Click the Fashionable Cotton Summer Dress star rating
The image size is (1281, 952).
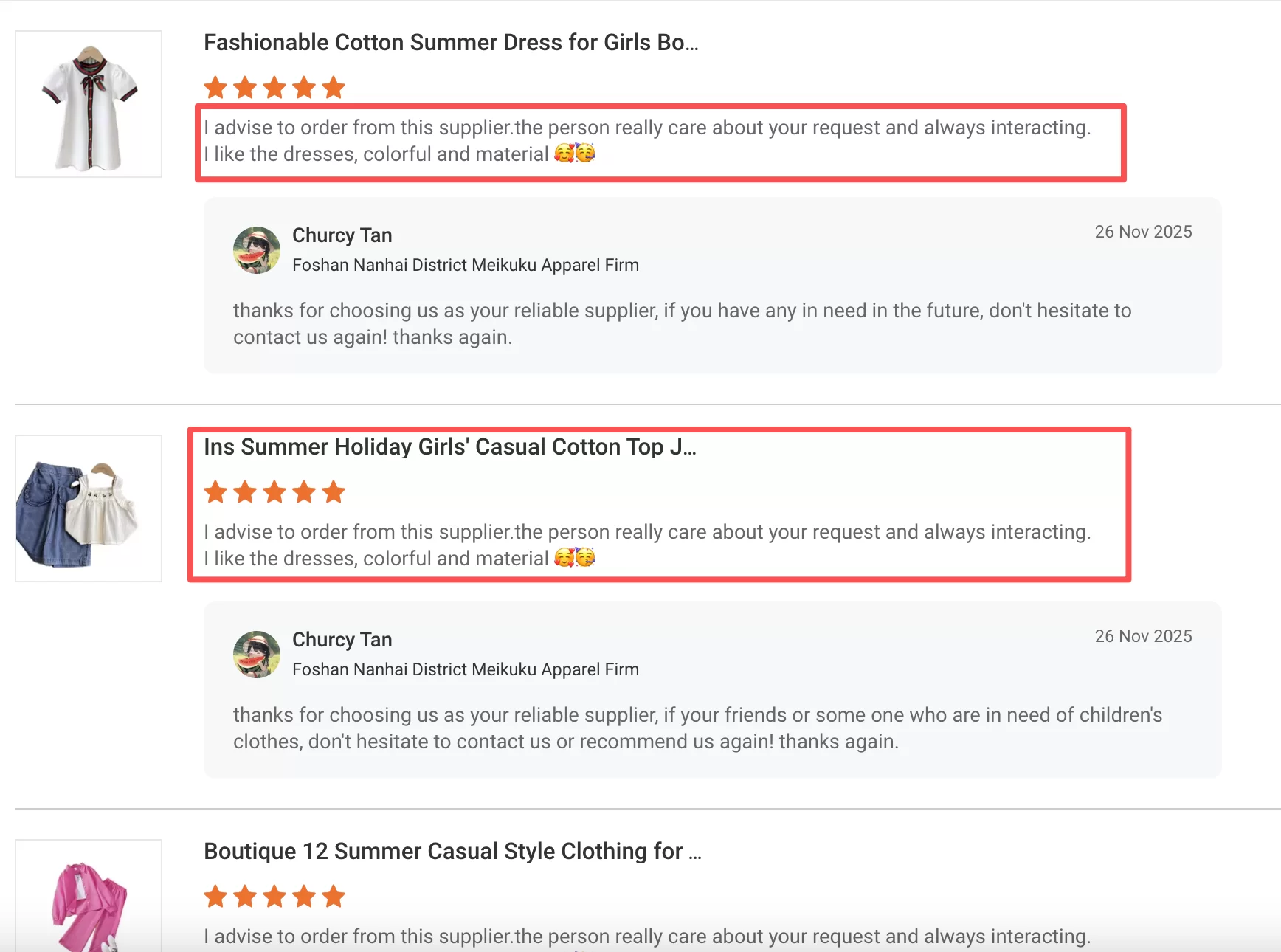(x=274, y=88)
